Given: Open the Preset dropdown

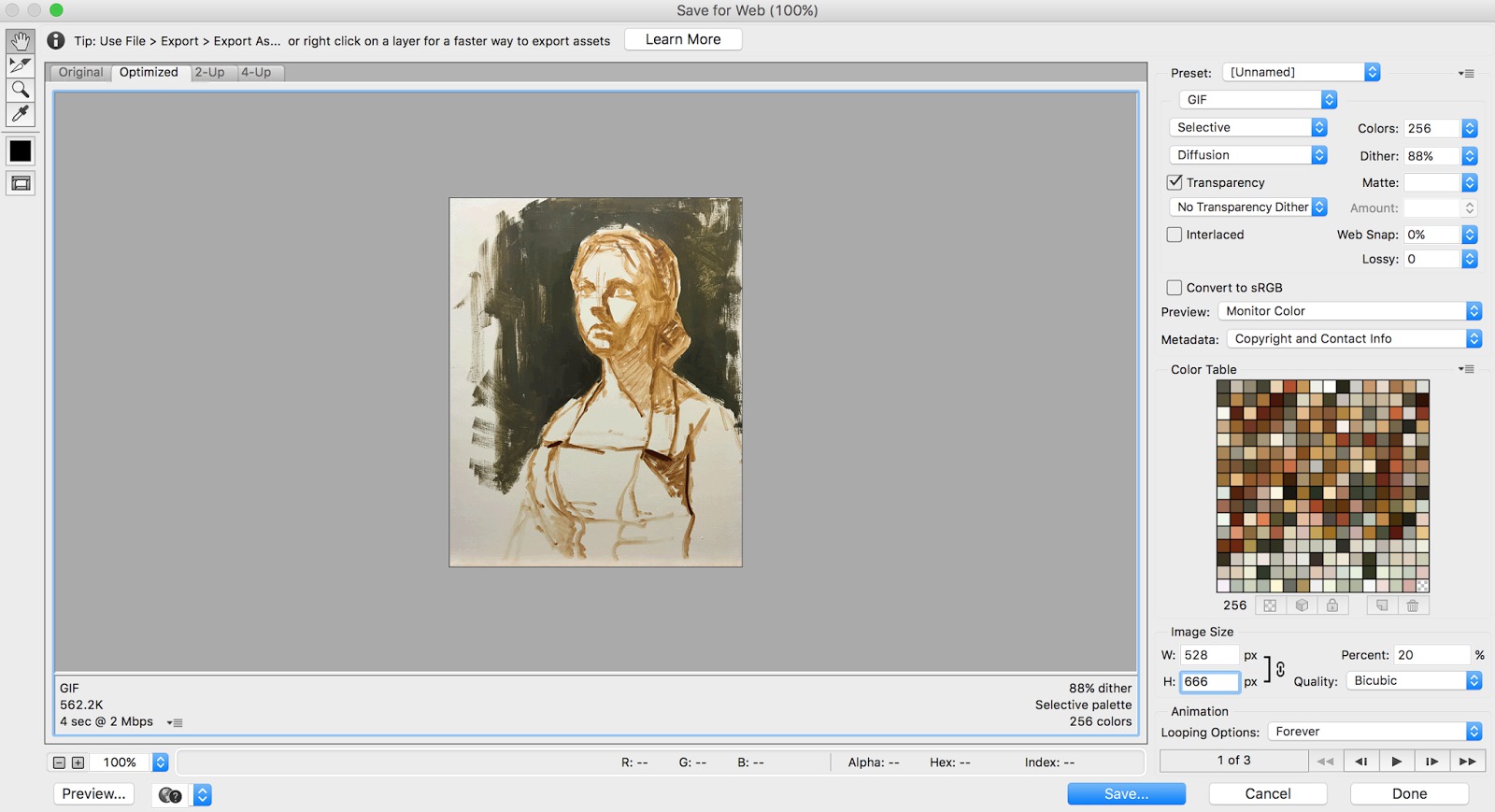Looking at the screenshot, I should tap(1302, 72).
